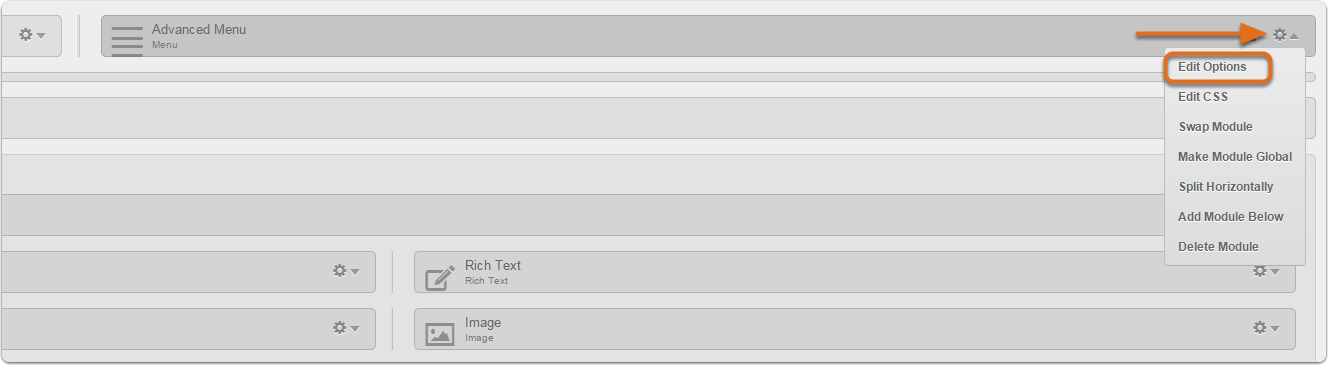Collapse the Advanced Menu gear options

[1285, 35]
